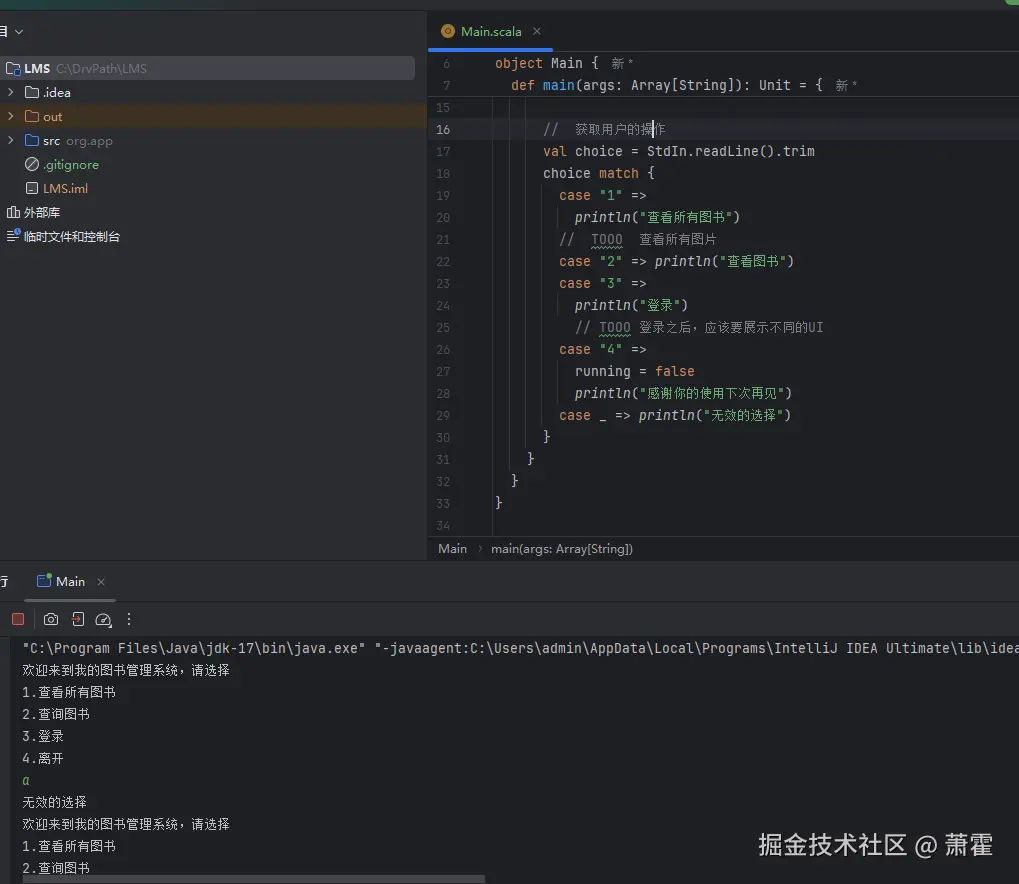
Task: Select the LMS.iml file
Action: [x=65, y=188]
